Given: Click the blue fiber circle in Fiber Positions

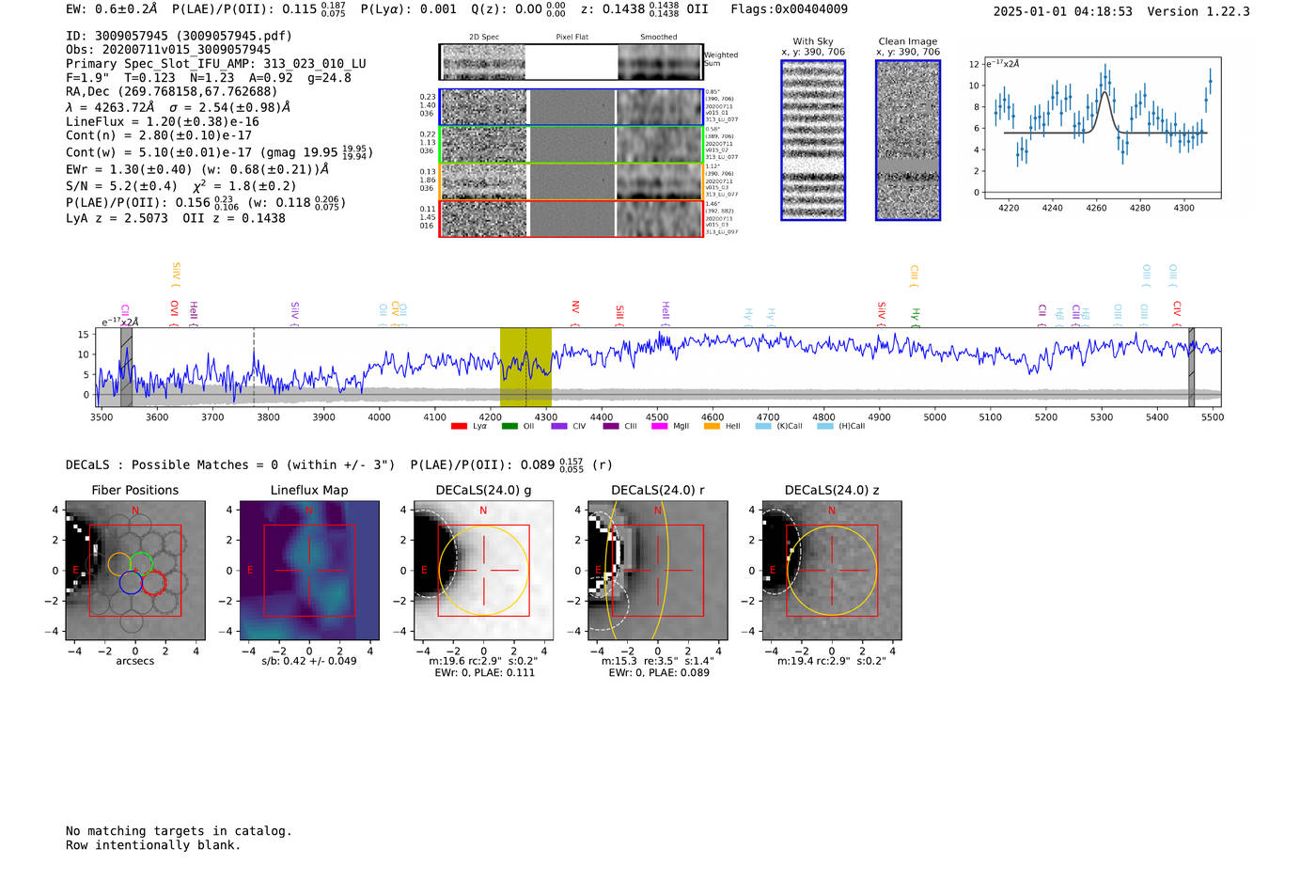Looking at the screenshot, I should [131, 583].
